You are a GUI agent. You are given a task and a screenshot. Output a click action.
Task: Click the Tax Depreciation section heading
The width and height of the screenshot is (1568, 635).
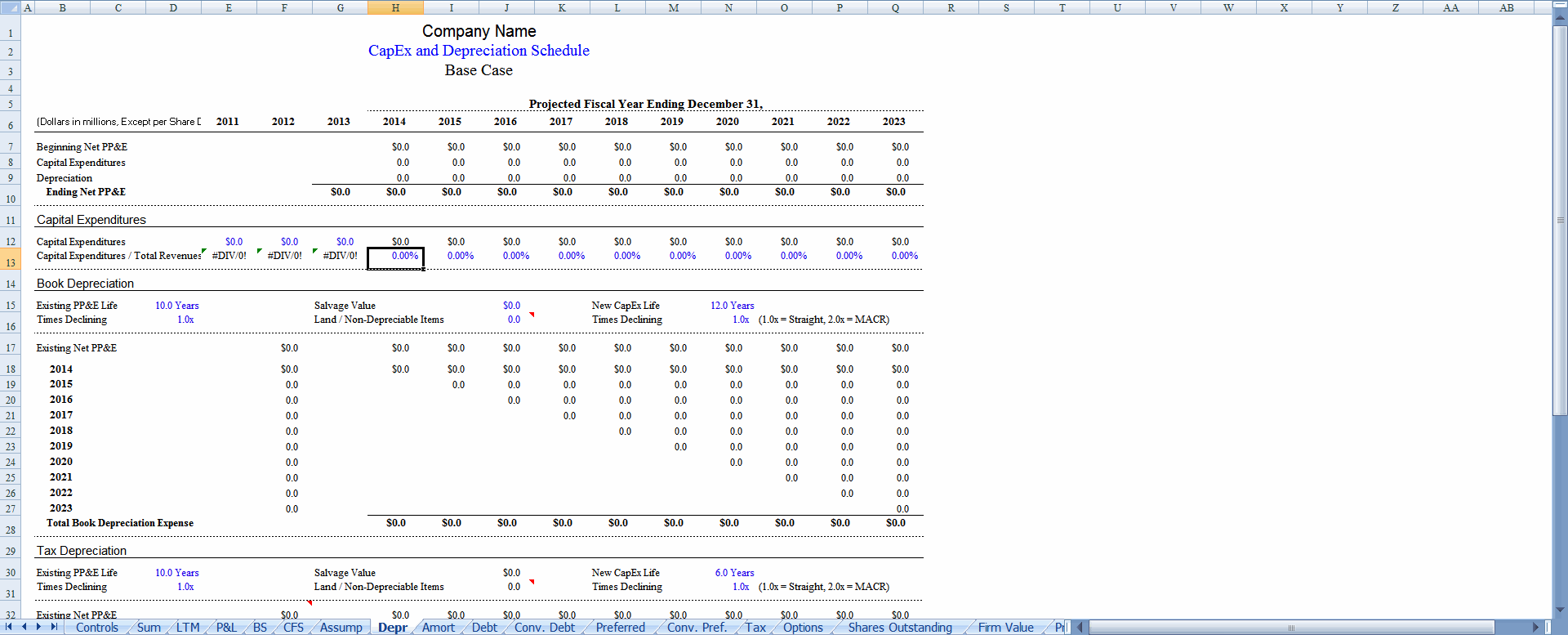(x=82, y=551)
